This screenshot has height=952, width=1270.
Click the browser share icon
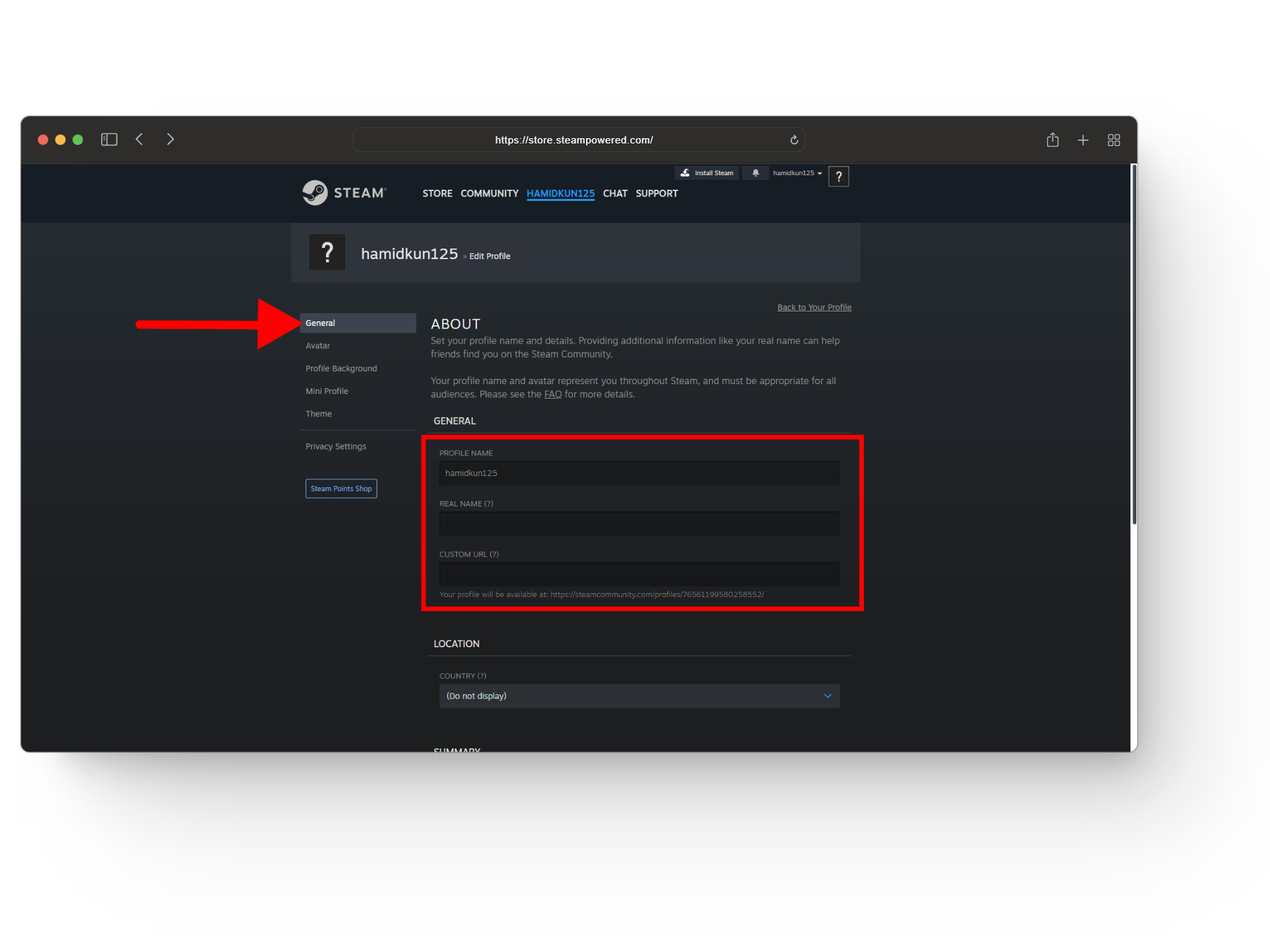pyautogui.click(x=1052, y=140)
